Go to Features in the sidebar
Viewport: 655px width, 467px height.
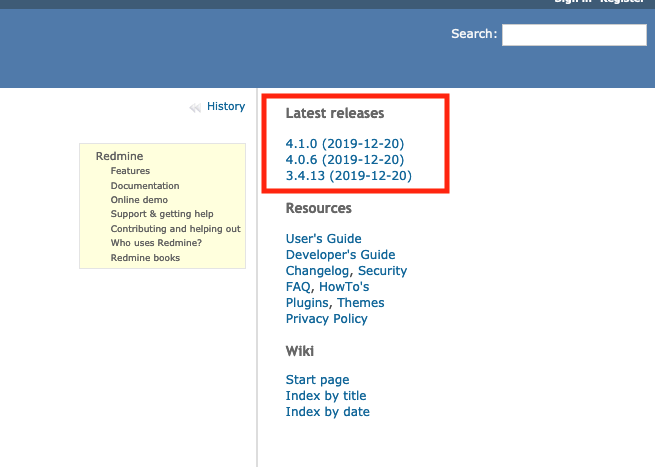(130, 171)
